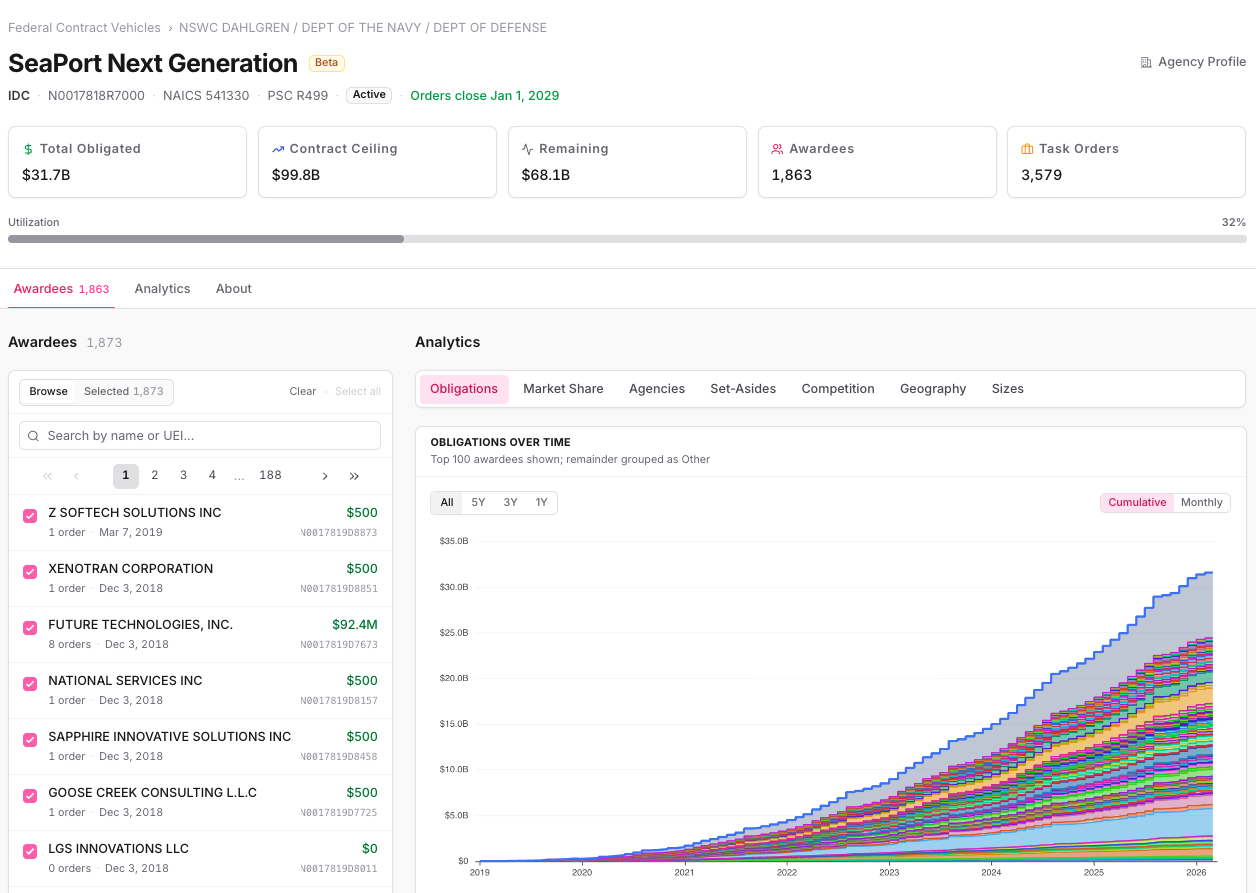Screen dimensions: 1256x893
Task: Click the Utilization progress bar
Action: (x=627, y=239)
